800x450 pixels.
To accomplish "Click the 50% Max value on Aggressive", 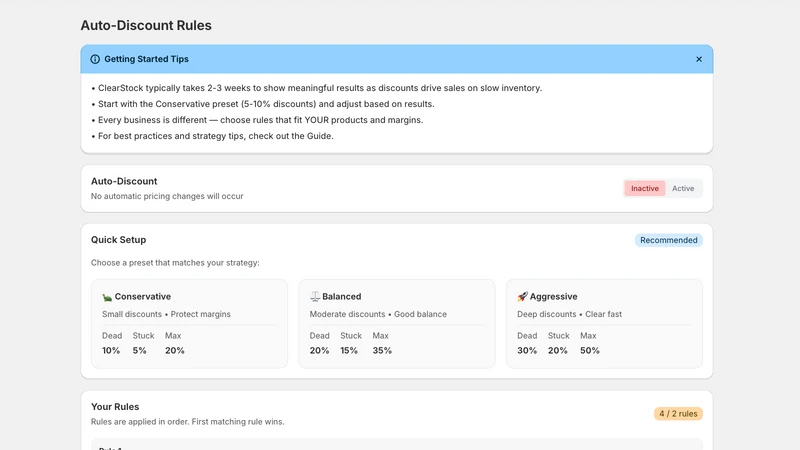I will click(590, 351).
